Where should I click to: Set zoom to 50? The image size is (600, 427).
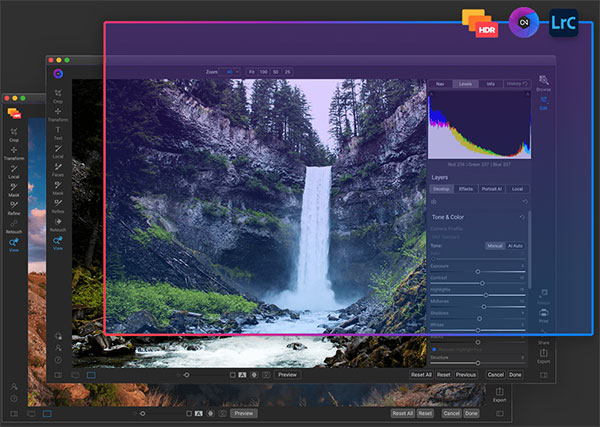(x=276, y=72)
